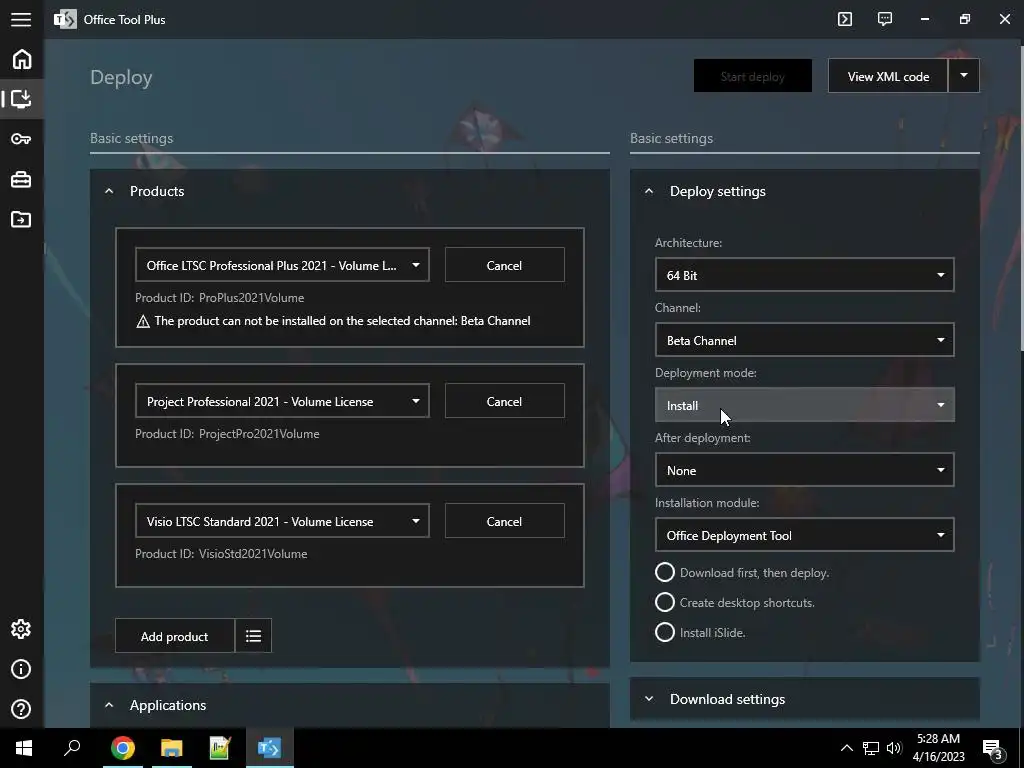Viewport: 1024px width, 768px height.
Task: Enable Create desktop shortcuts option
Action: 665,602
